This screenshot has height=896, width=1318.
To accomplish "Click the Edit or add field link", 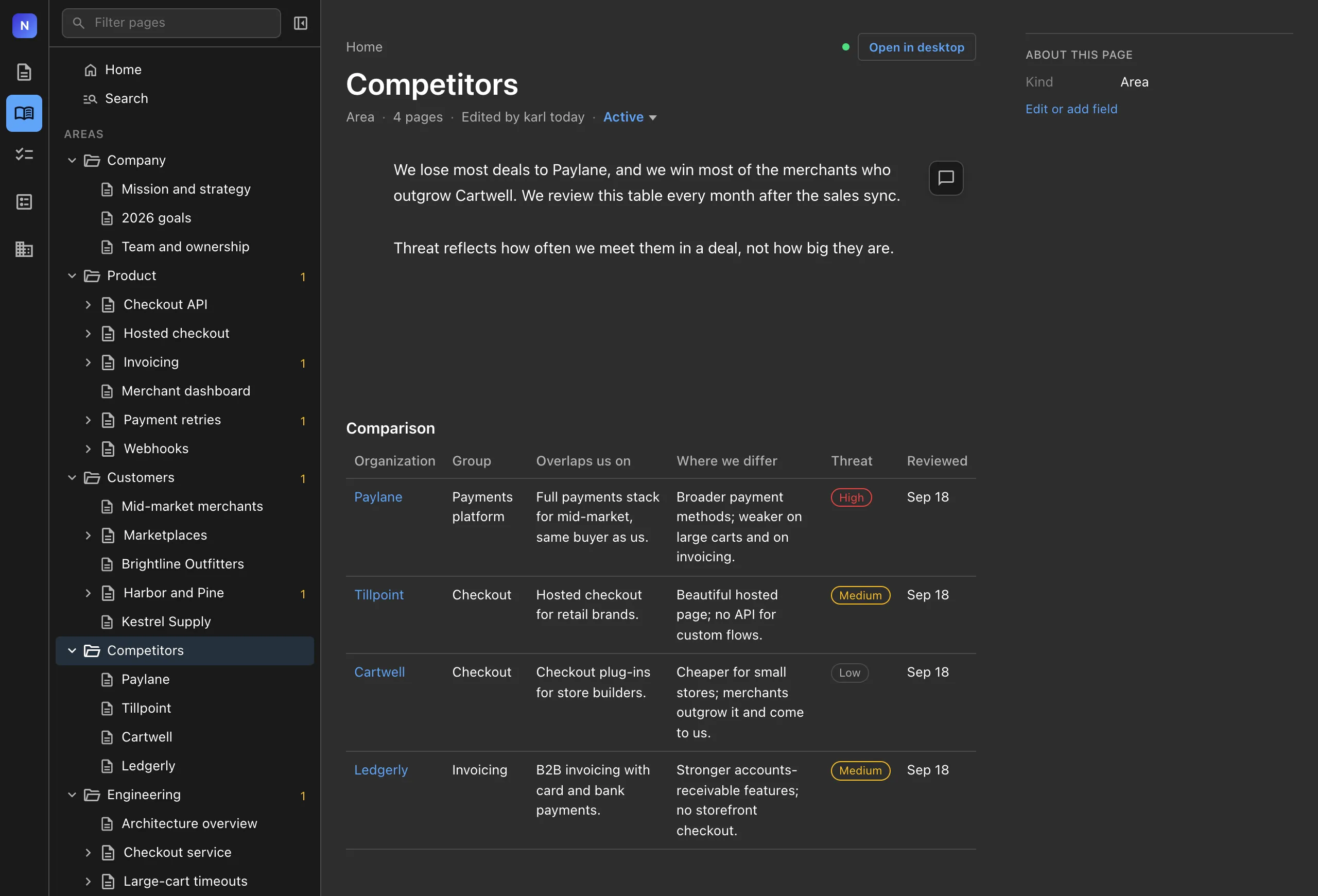I will [x=1071, y=109].
